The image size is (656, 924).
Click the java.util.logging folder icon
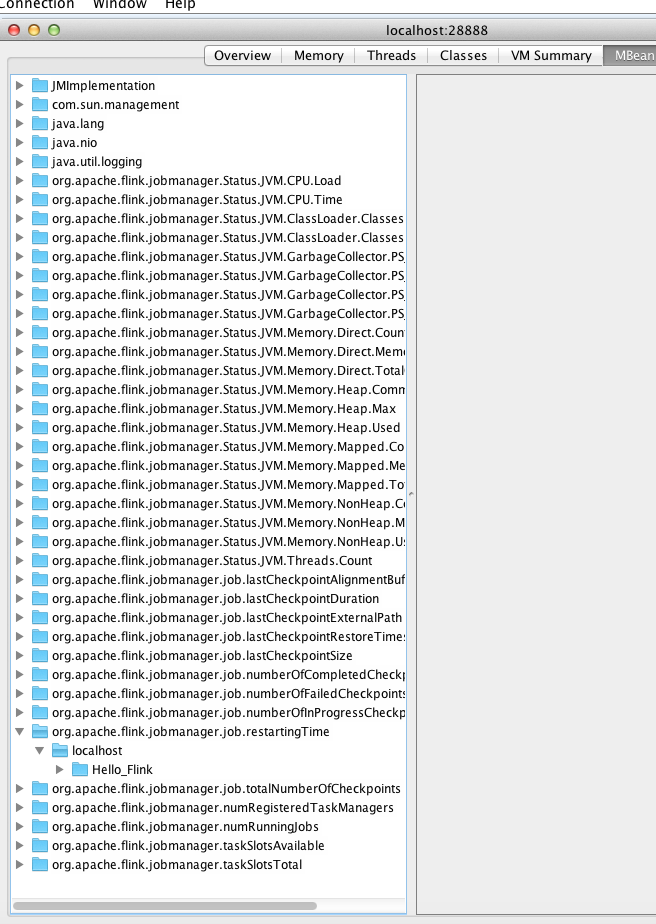coord(40,162)
